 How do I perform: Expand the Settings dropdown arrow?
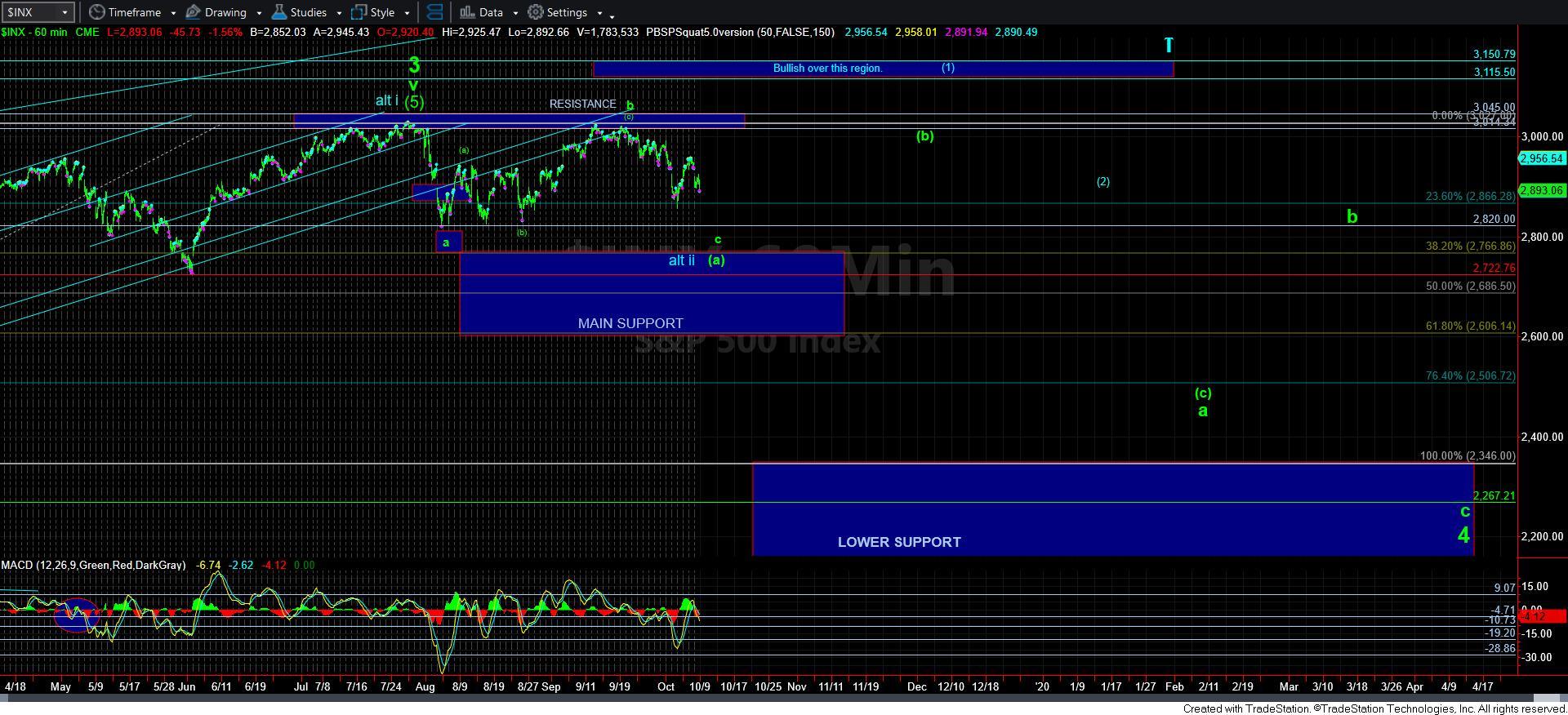[x=599, y=13]
